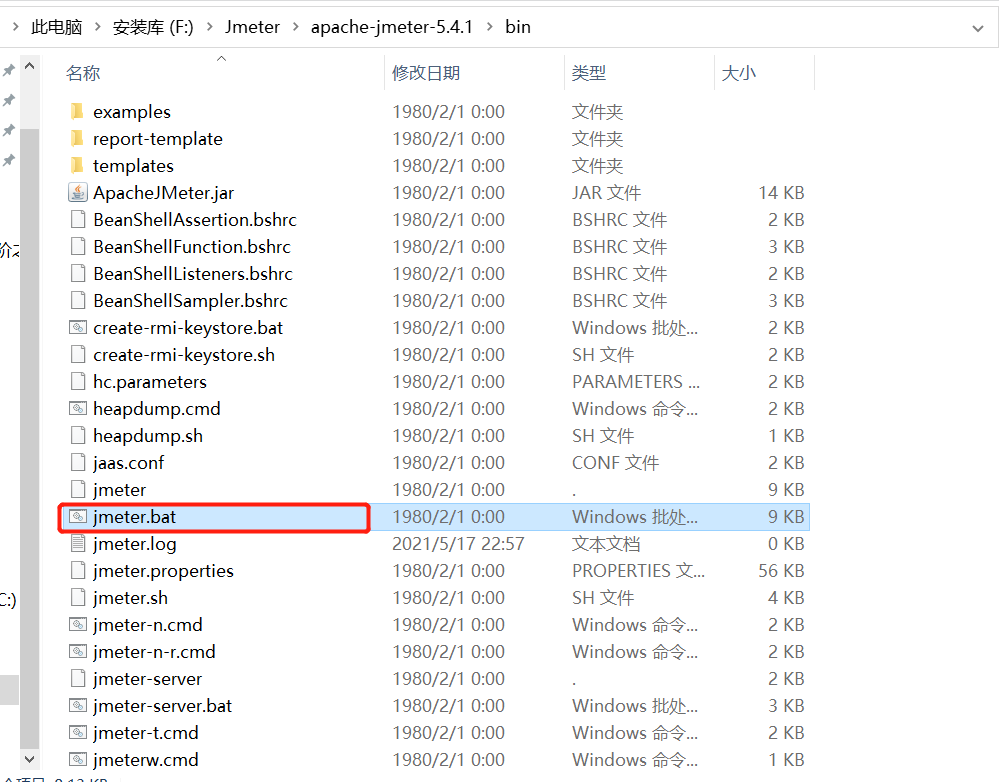Click the JAR 文件 type cell
This screenshot has height=782, width=999.
pyautogui.click(x=607, y=192)
